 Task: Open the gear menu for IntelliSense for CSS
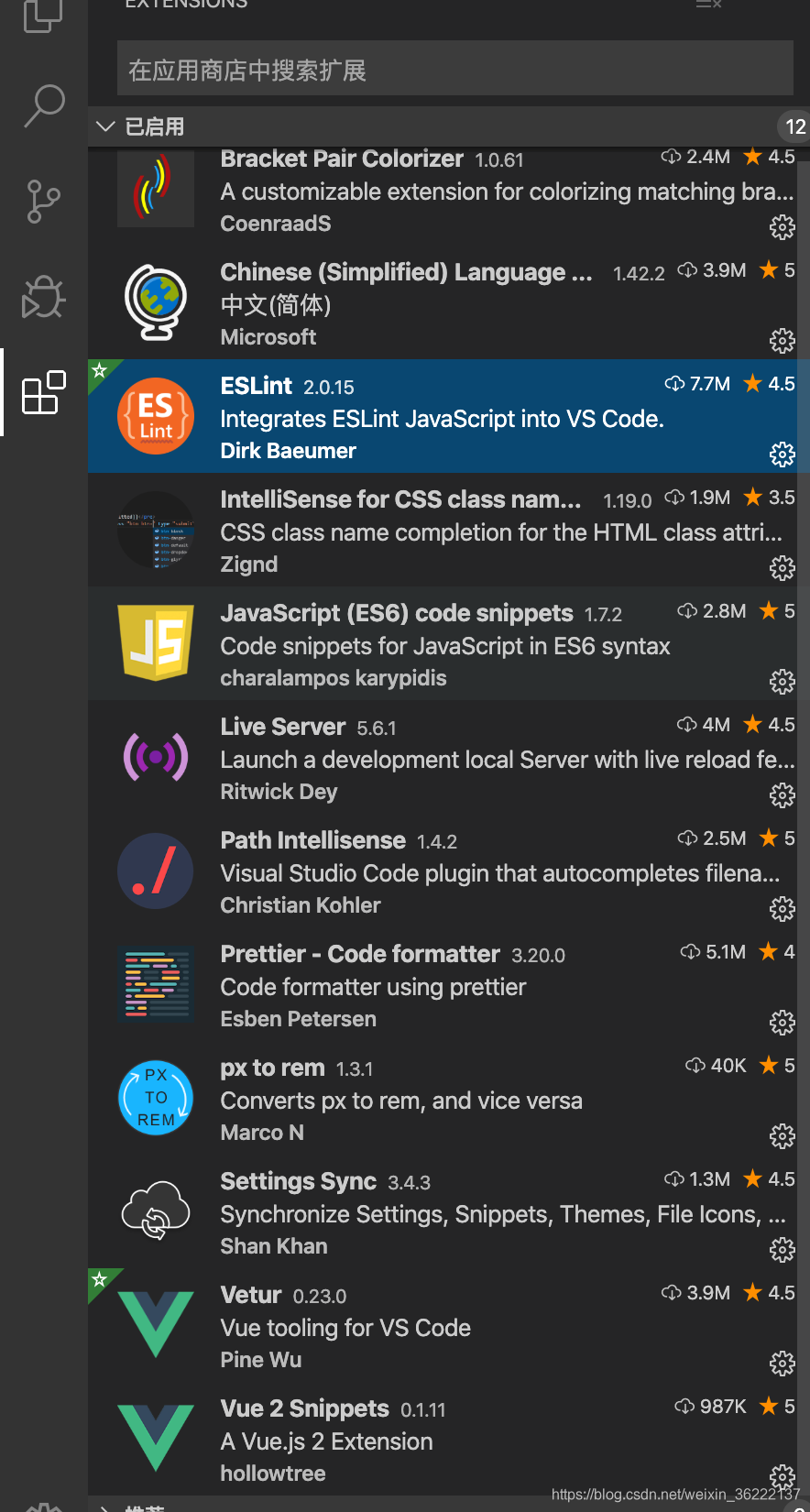tap(782, 568)
